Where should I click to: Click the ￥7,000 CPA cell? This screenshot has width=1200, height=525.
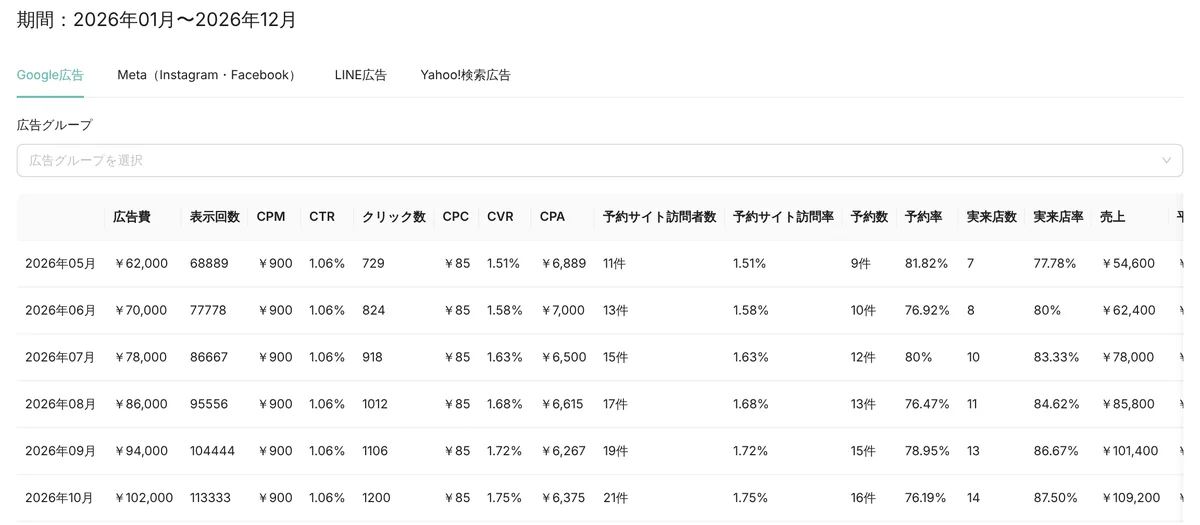pos(562,311)
